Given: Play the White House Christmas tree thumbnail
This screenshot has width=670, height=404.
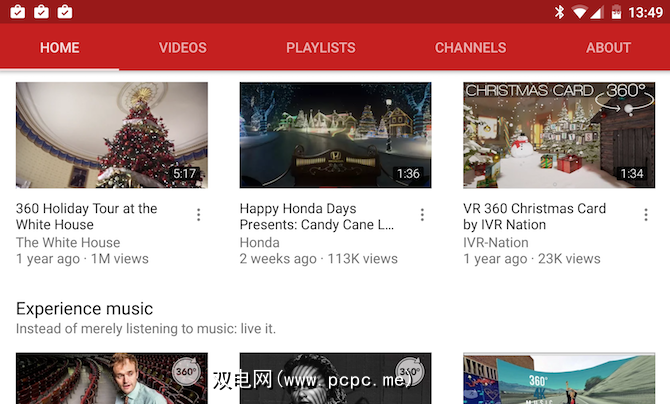Looking at the screenshot, I should (x=112, y=135).
